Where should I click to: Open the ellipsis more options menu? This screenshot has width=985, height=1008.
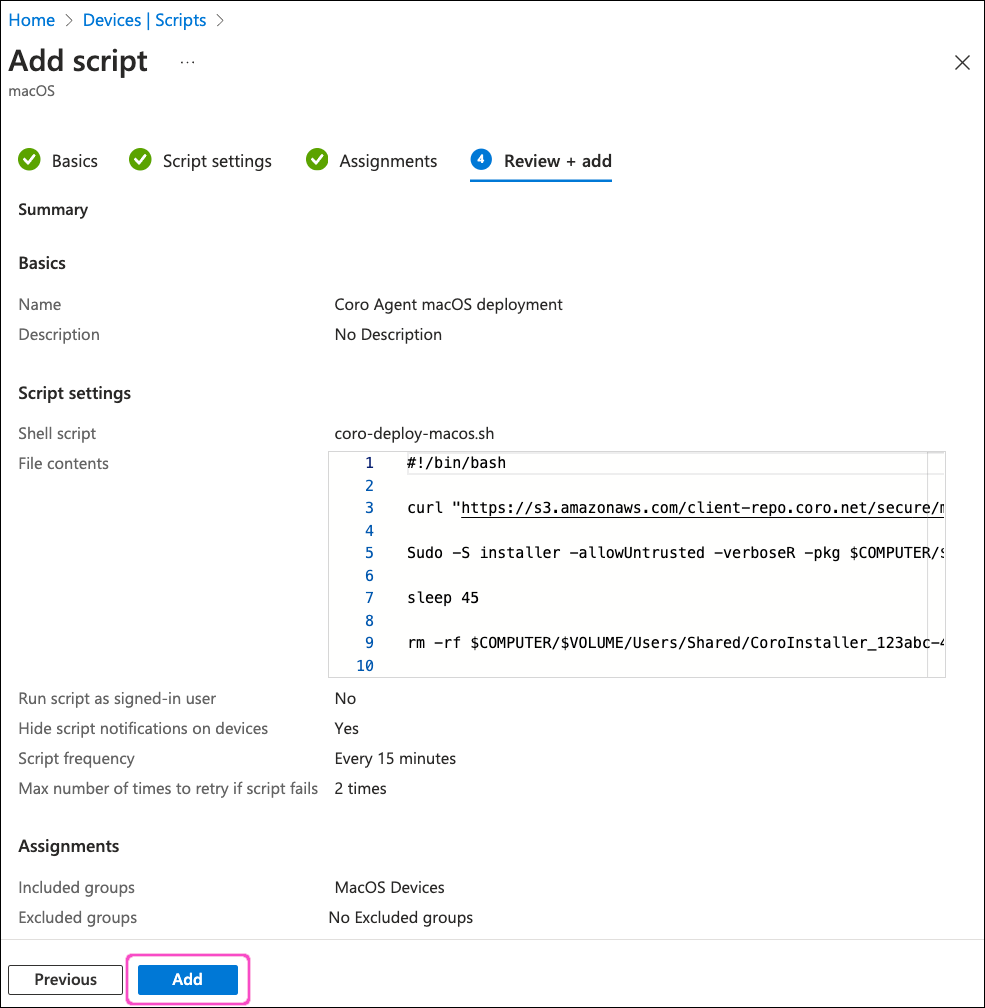187,62
